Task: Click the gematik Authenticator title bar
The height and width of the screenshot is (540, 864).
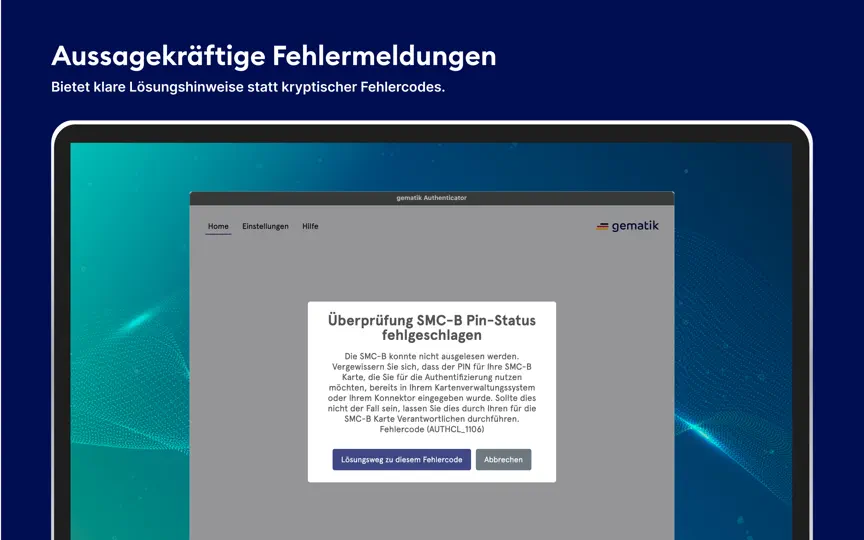Action: tap(431, 198)
